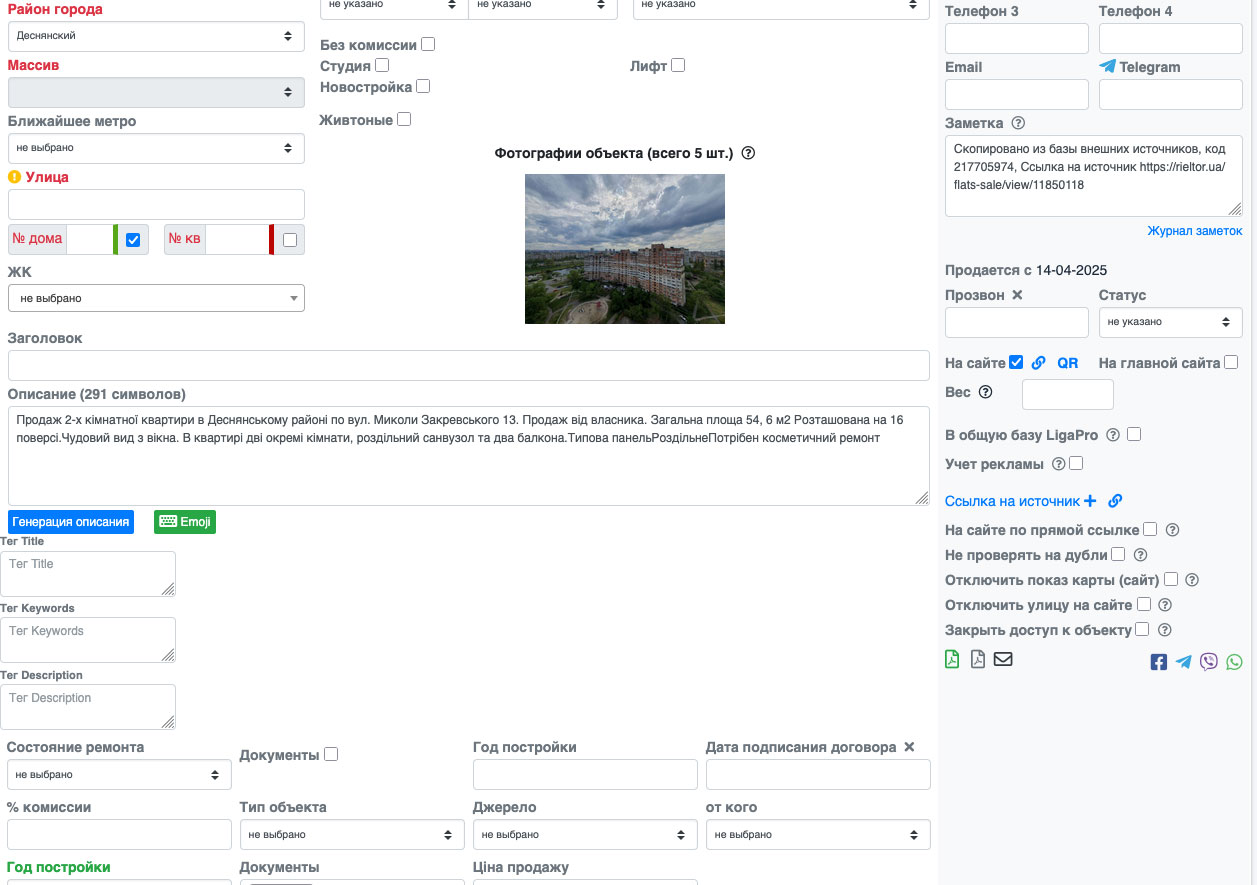The image size is (1257, 885).
Task: Open the Район города dropdown
Action: [x=156, y=36]
